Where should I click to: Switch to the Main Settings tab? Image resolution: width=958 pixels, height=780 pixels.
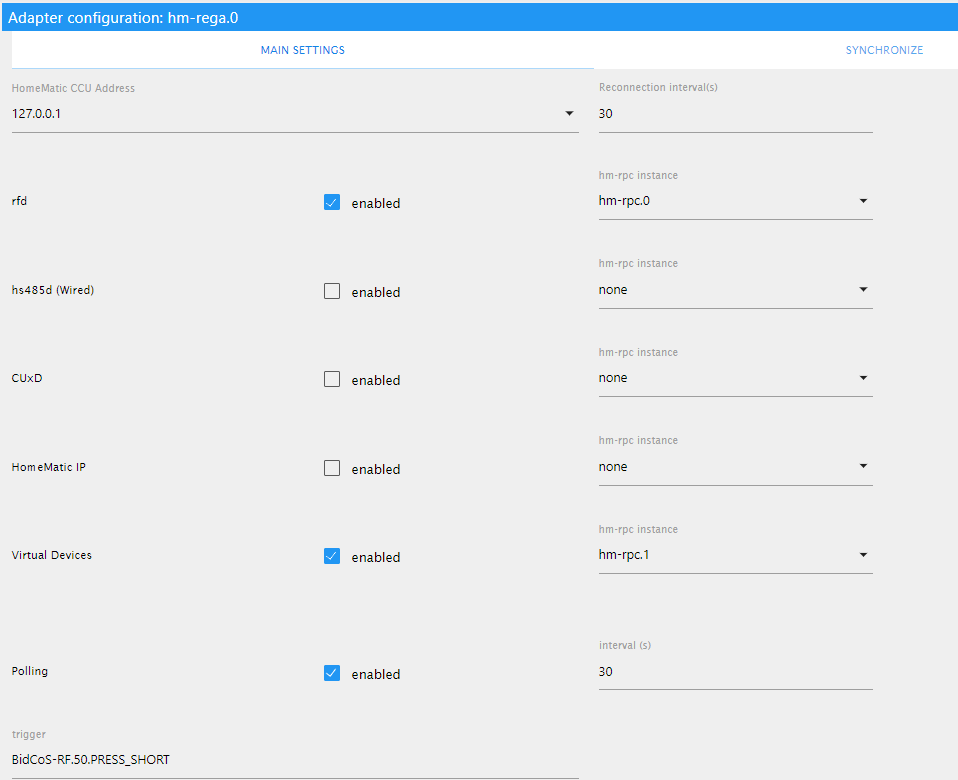point(302,50)
